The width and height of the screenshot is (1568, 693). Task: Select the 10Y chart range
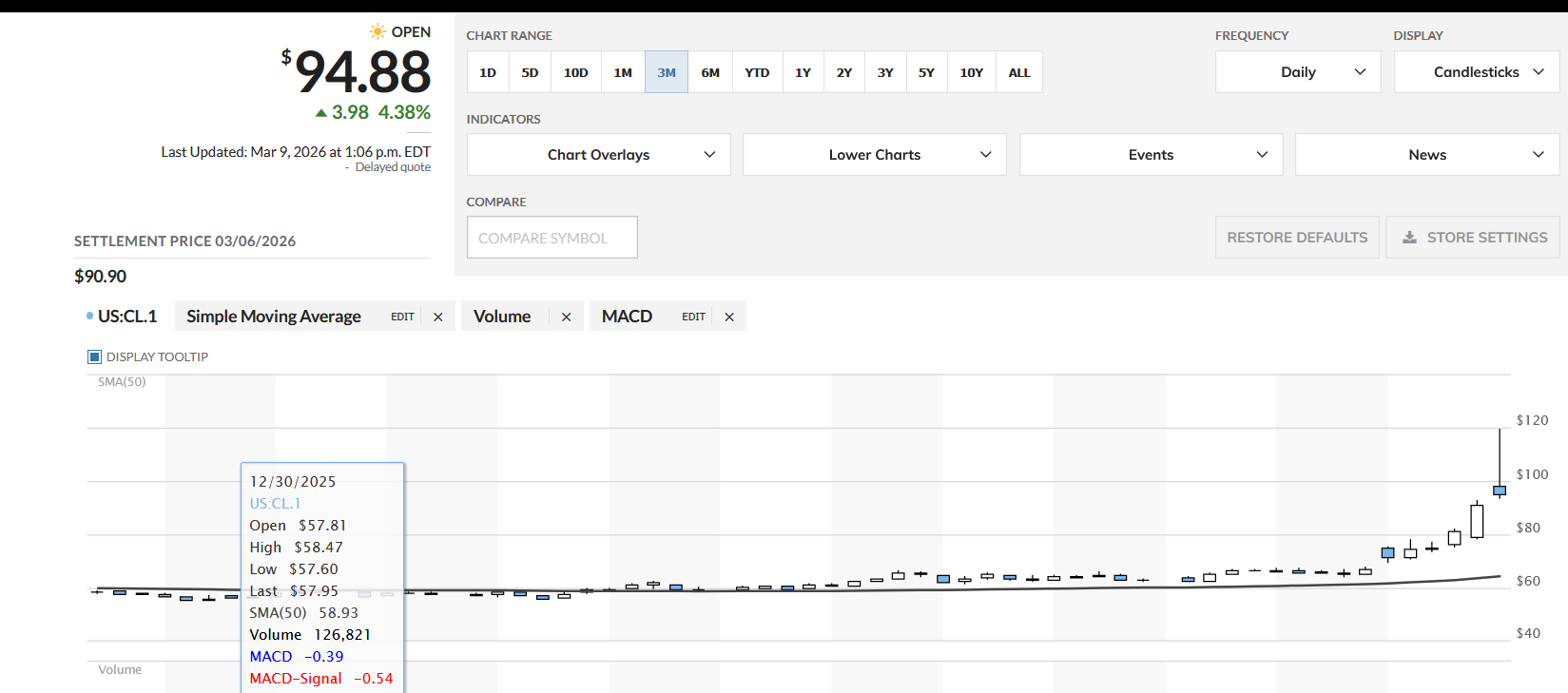(x=971, y=72)
